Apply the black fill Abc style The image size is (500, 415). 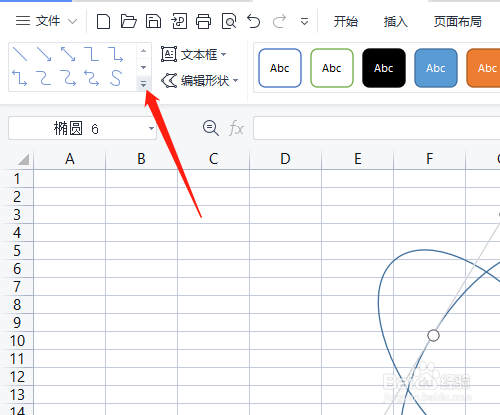pos(384,68)
